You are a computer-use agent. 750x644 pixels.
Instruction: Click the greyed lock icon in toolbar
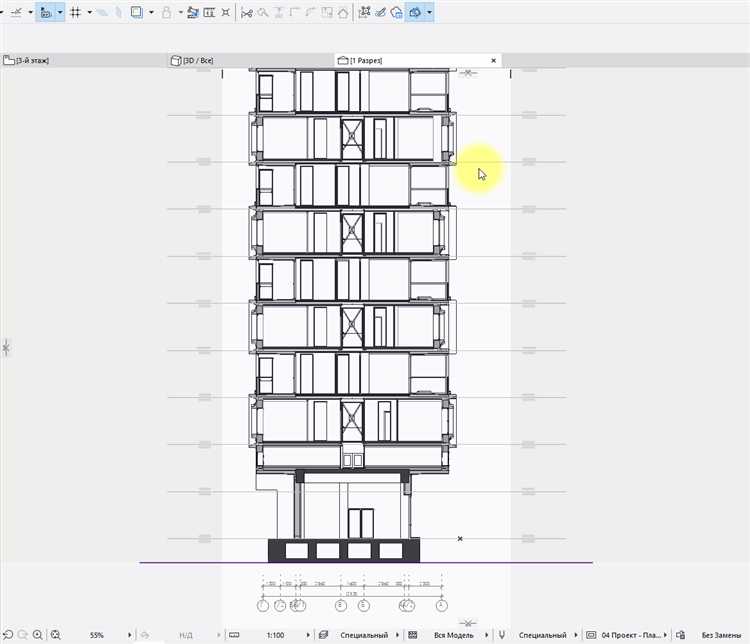coord(166,12)
